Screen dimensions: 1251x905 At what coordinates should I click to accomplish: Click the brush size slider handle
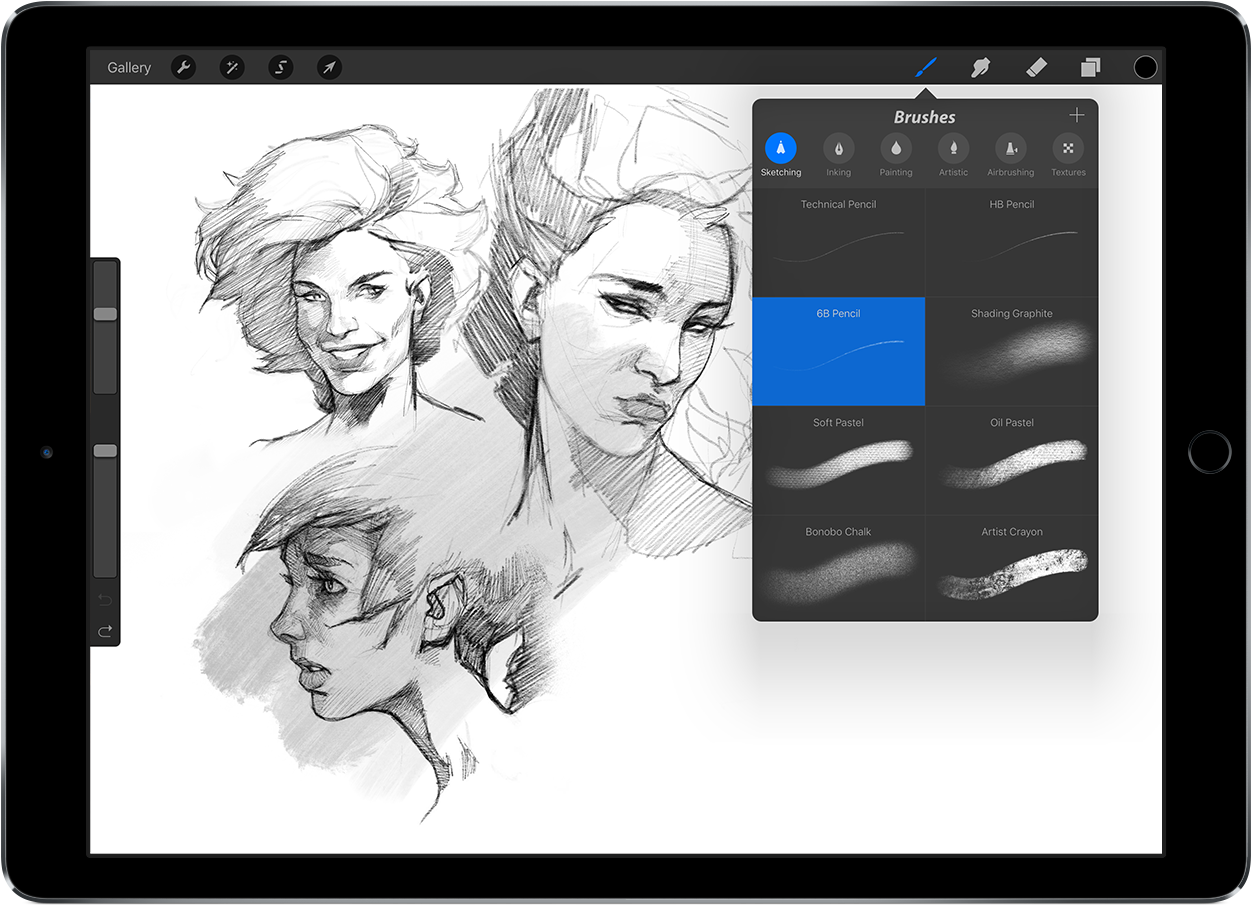tap(105, 314)
